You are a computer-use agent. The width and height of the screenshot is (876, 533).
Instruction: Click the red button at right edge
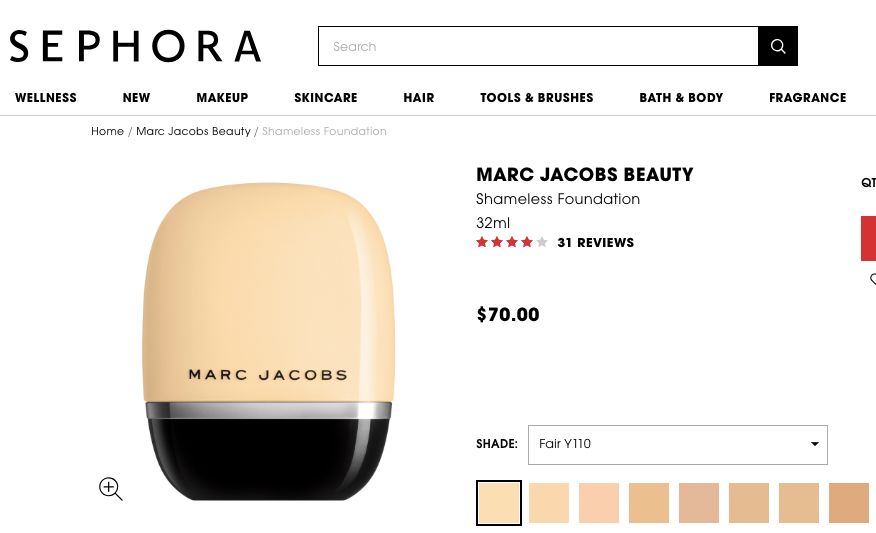[x=868, y=239]
